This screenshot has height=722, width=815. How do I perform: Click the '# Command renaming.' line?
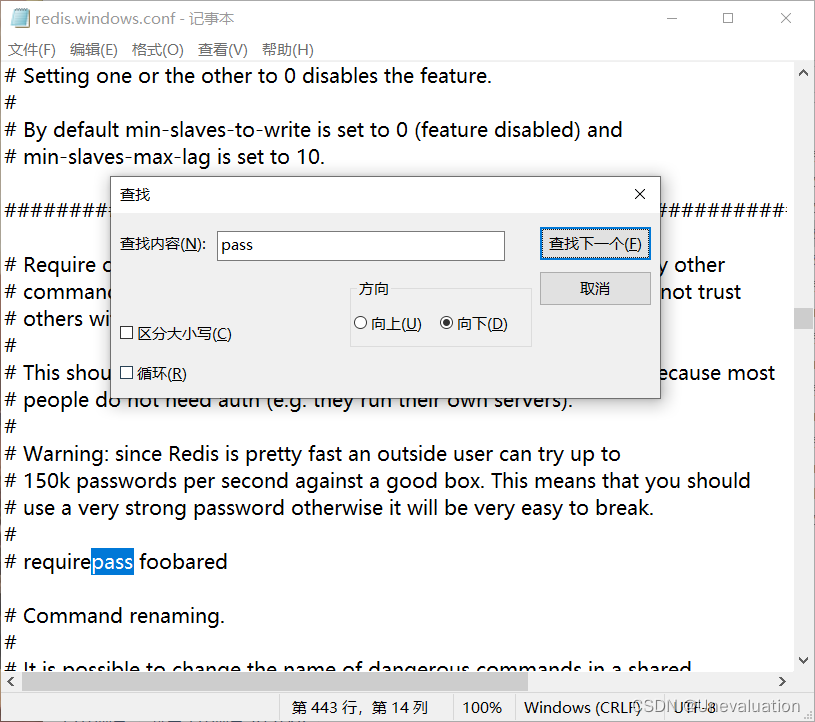tap(115, 616)
